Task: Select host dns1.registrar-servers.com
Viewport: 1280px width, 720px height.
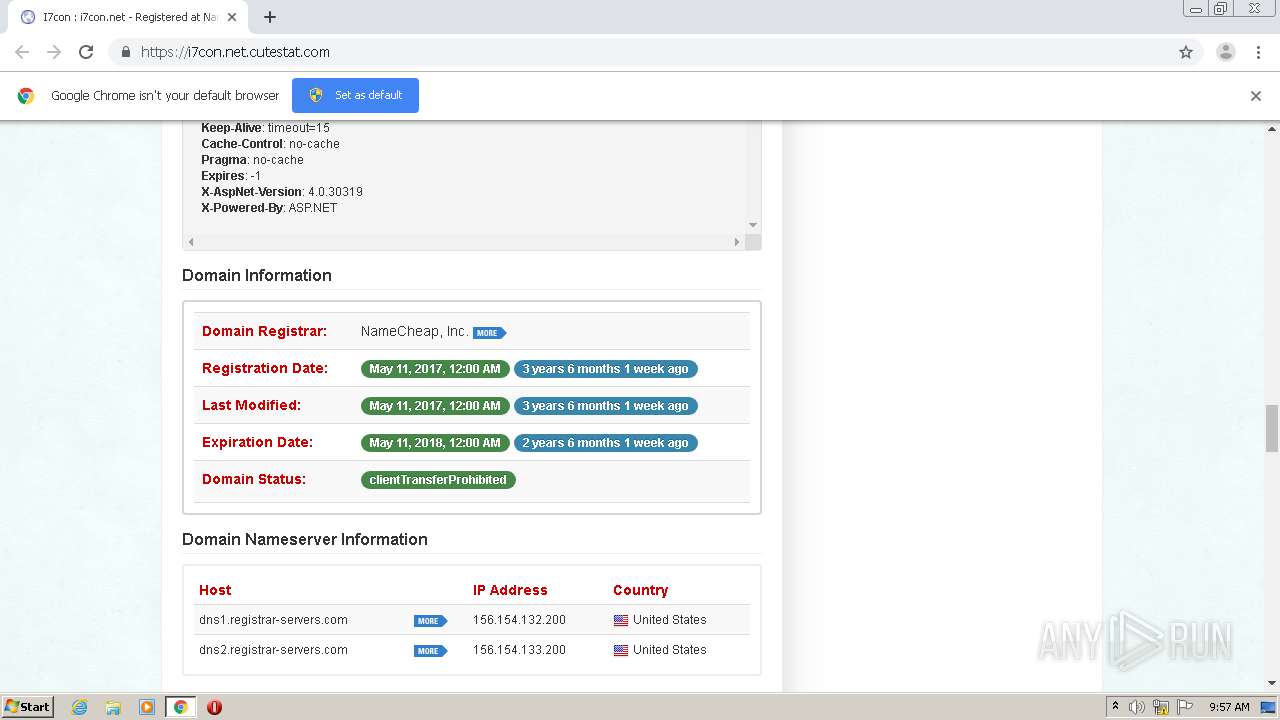Action: tap(273, 620)
